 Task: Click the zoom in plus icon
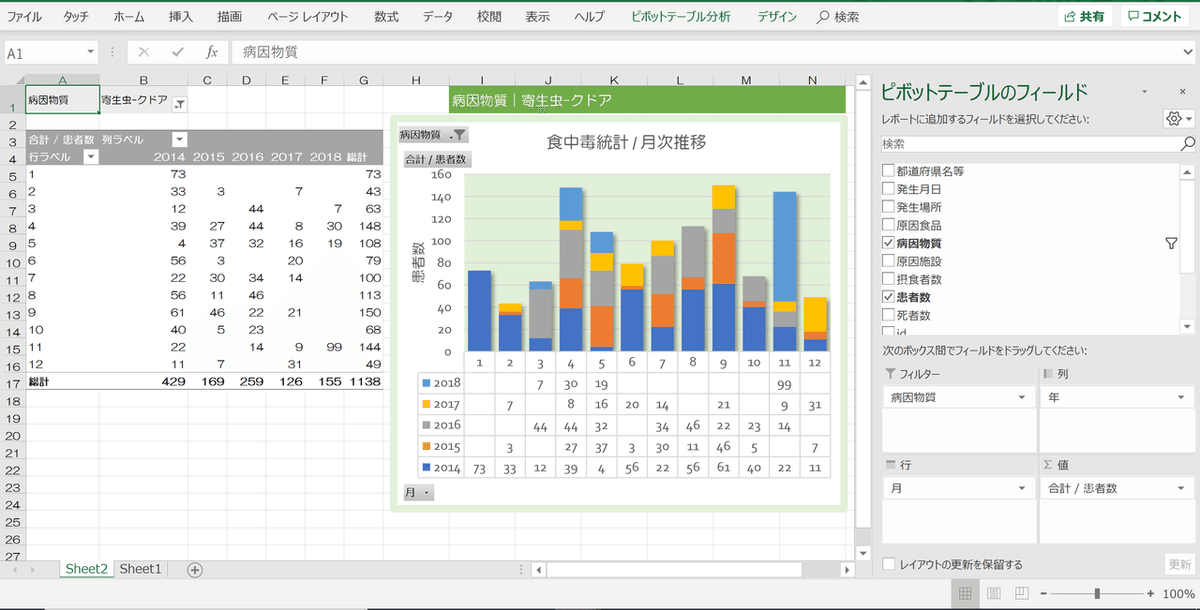coord(1150,593)
